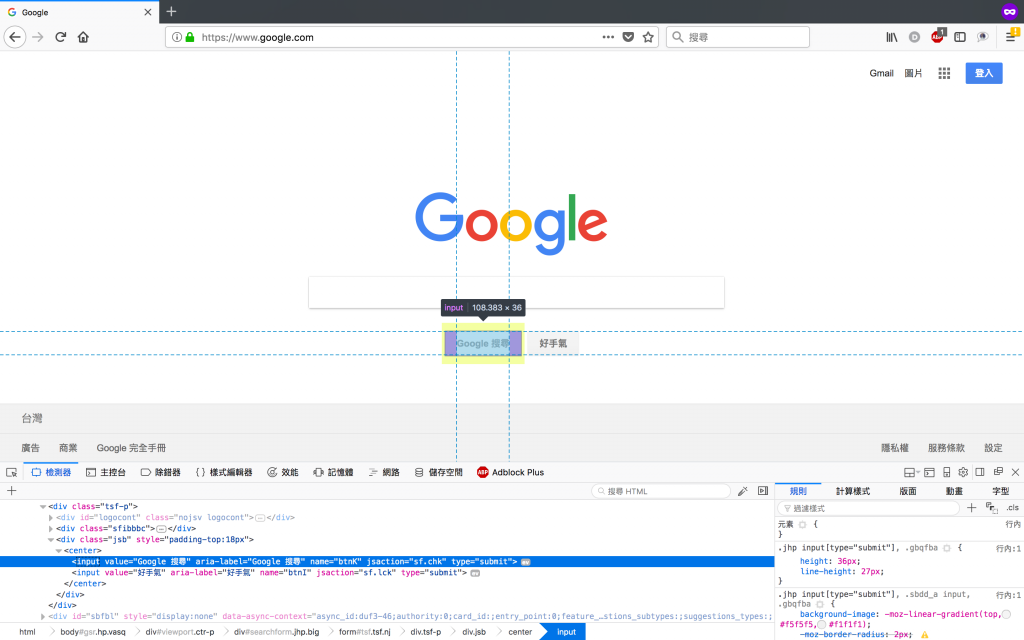The image size is (1024, 640).
Task: Click the Google search text box
Action: coord(517,293)
